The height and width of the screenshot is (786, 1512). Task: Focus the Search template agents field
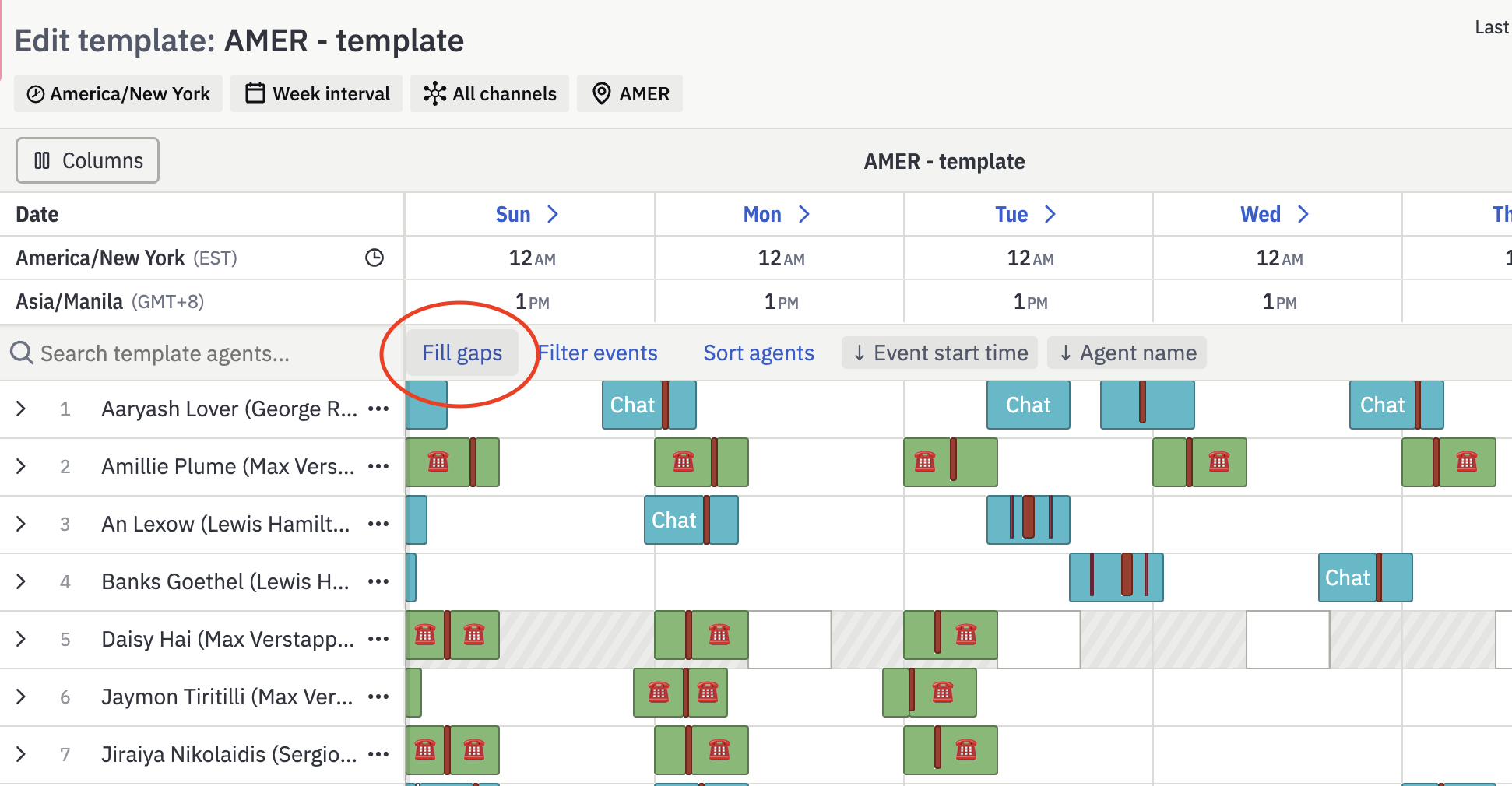[x=202, y=353]
